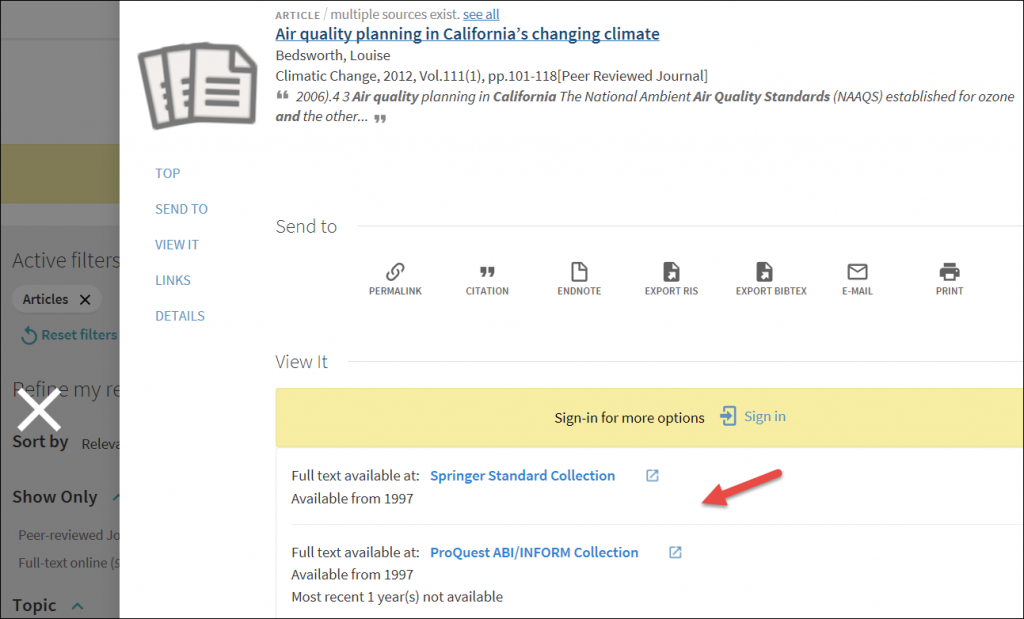1024x619 pixels.
Task: Print the article record
Action: tap(949, 278)
